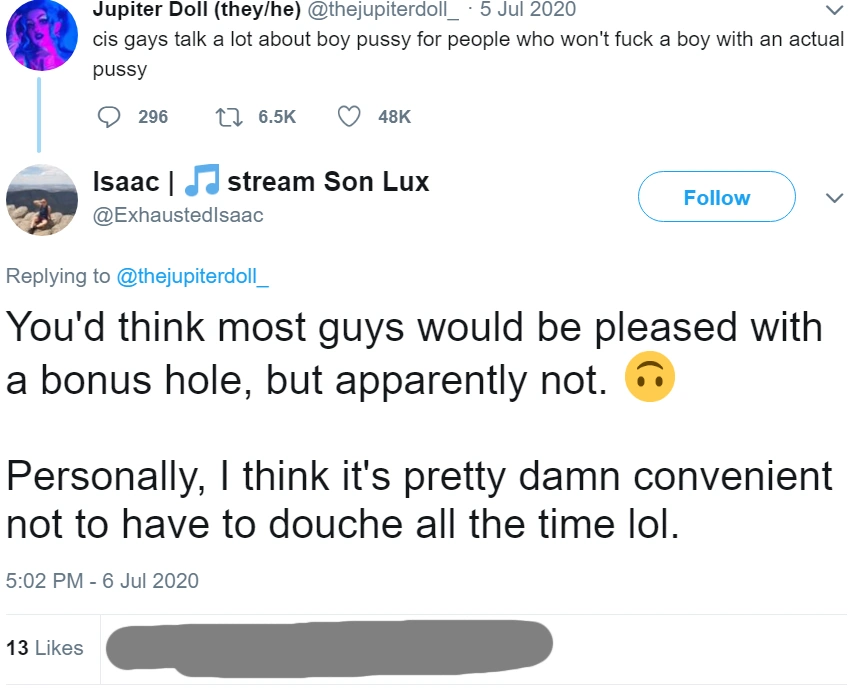The height and width of the screenshot is (696, 862).
Task: Click the 296 replies count
Action: [x=152, y=117]
